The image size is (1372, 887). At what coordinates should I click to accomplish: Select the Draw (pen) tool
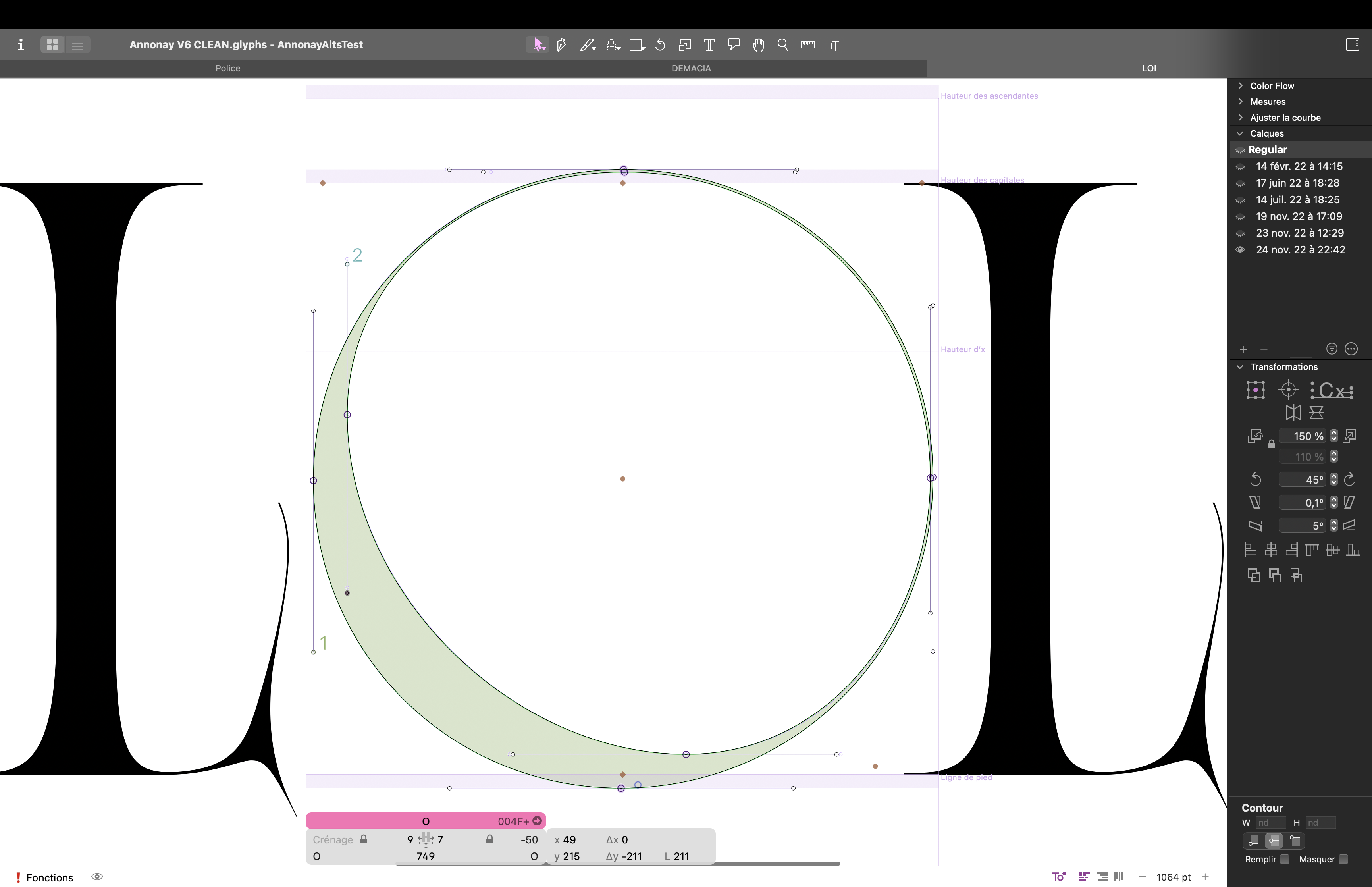point(561,45)
